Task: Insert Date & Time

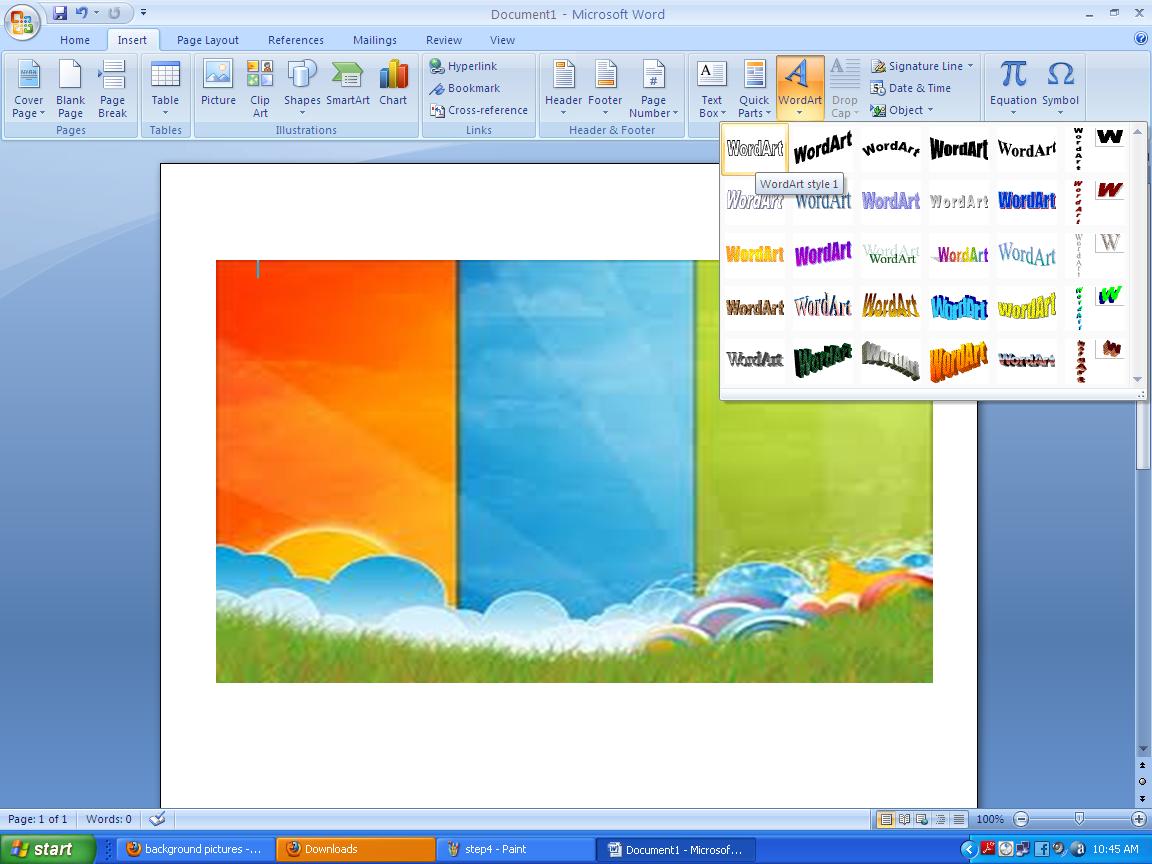Action: coord(910,88)
